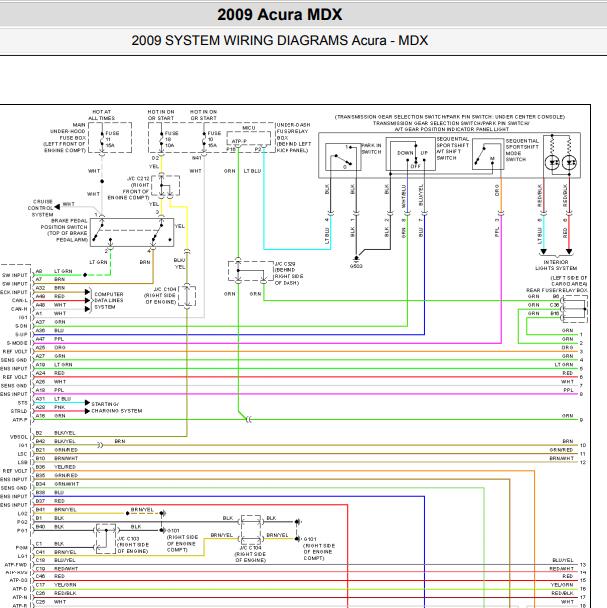Select the 'G503' ground label

click(x=356, y=266)
